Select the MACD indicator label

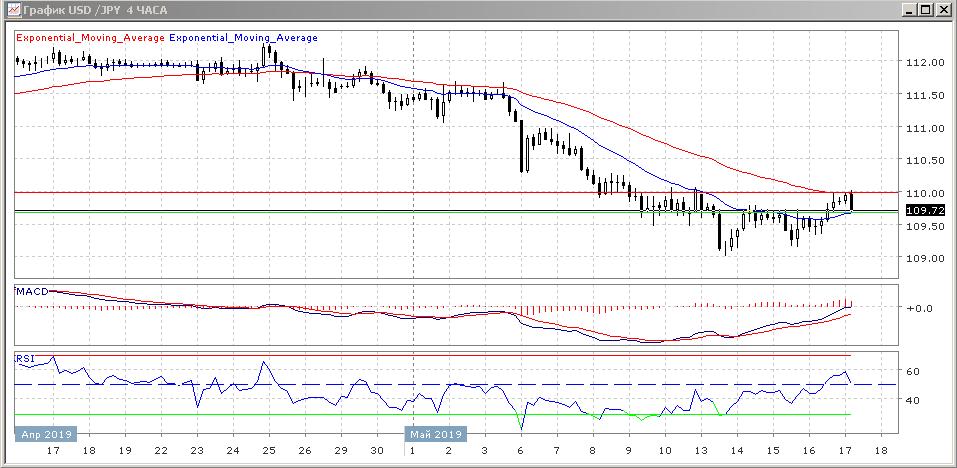[x=31, y=291]
